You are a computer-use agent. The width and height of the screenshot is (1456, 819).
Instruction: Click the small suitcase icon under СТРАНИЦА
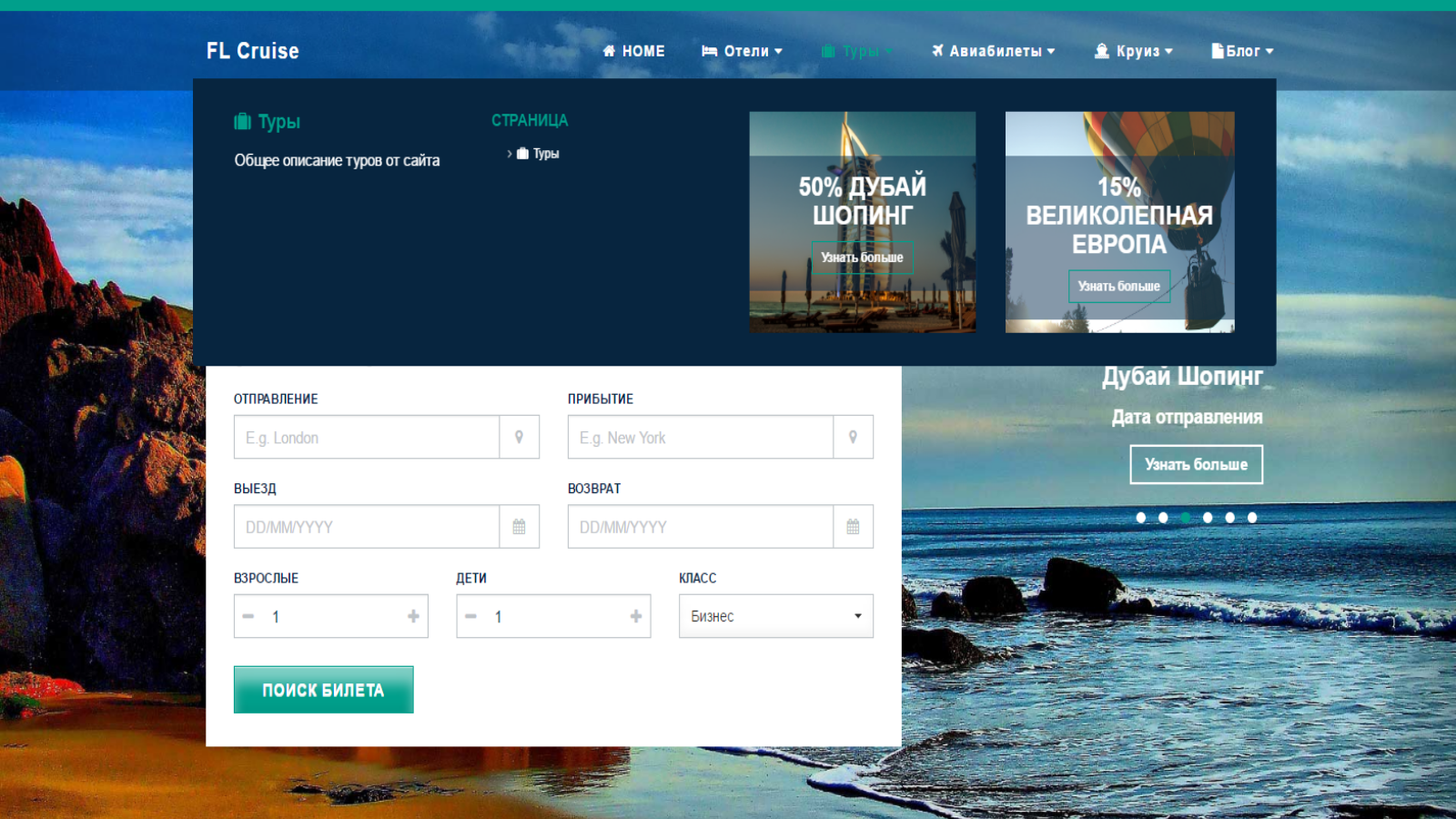(522, 154)
